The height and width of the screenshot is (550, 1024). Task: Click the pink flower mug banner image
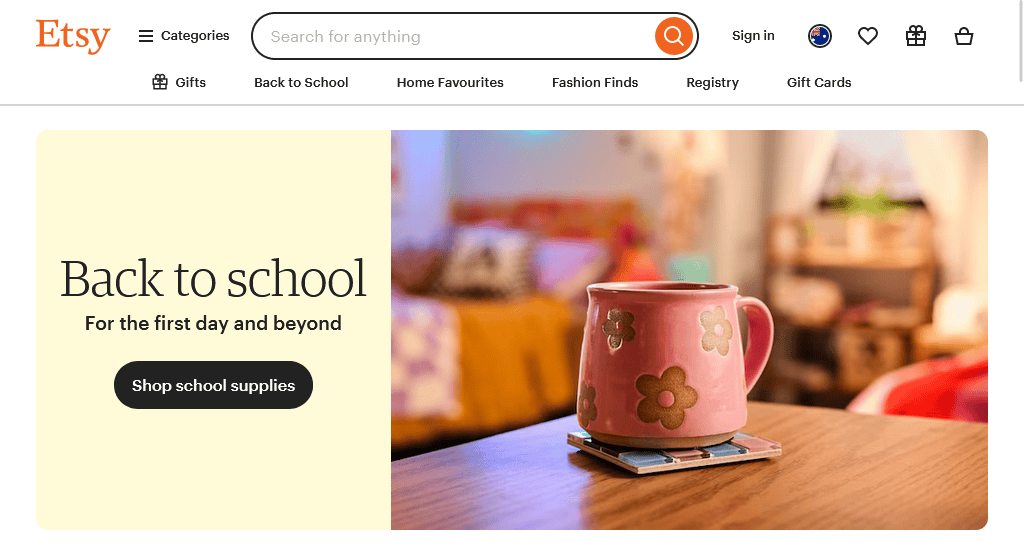[x=689, y=330]
